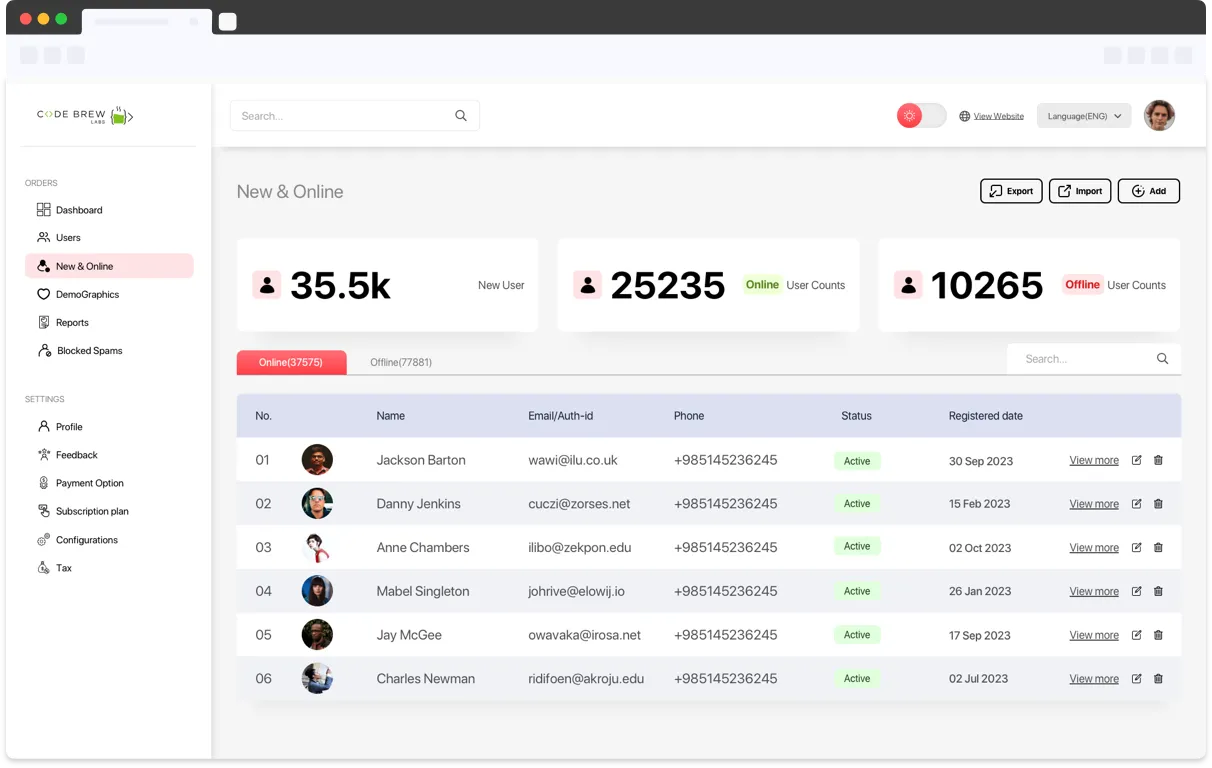Go to DemoGraphics in the sidebar
This screenshot has width=1212, height=768.
(87, 295)
